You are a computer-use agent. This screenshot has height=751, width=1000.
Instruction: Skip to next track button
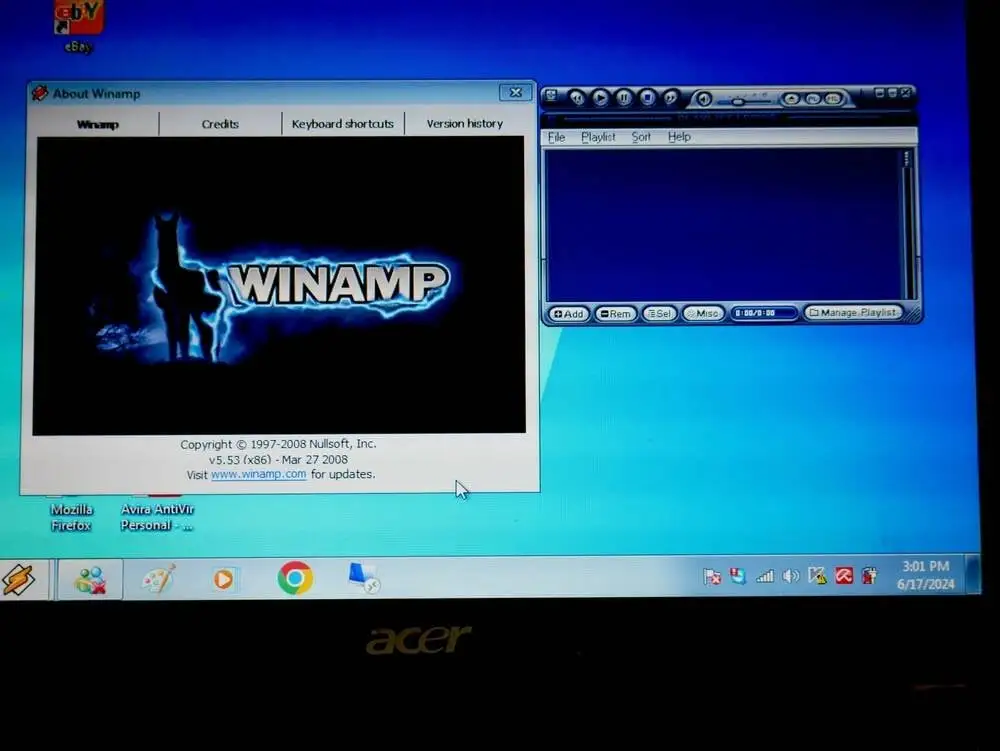(670, 98)
